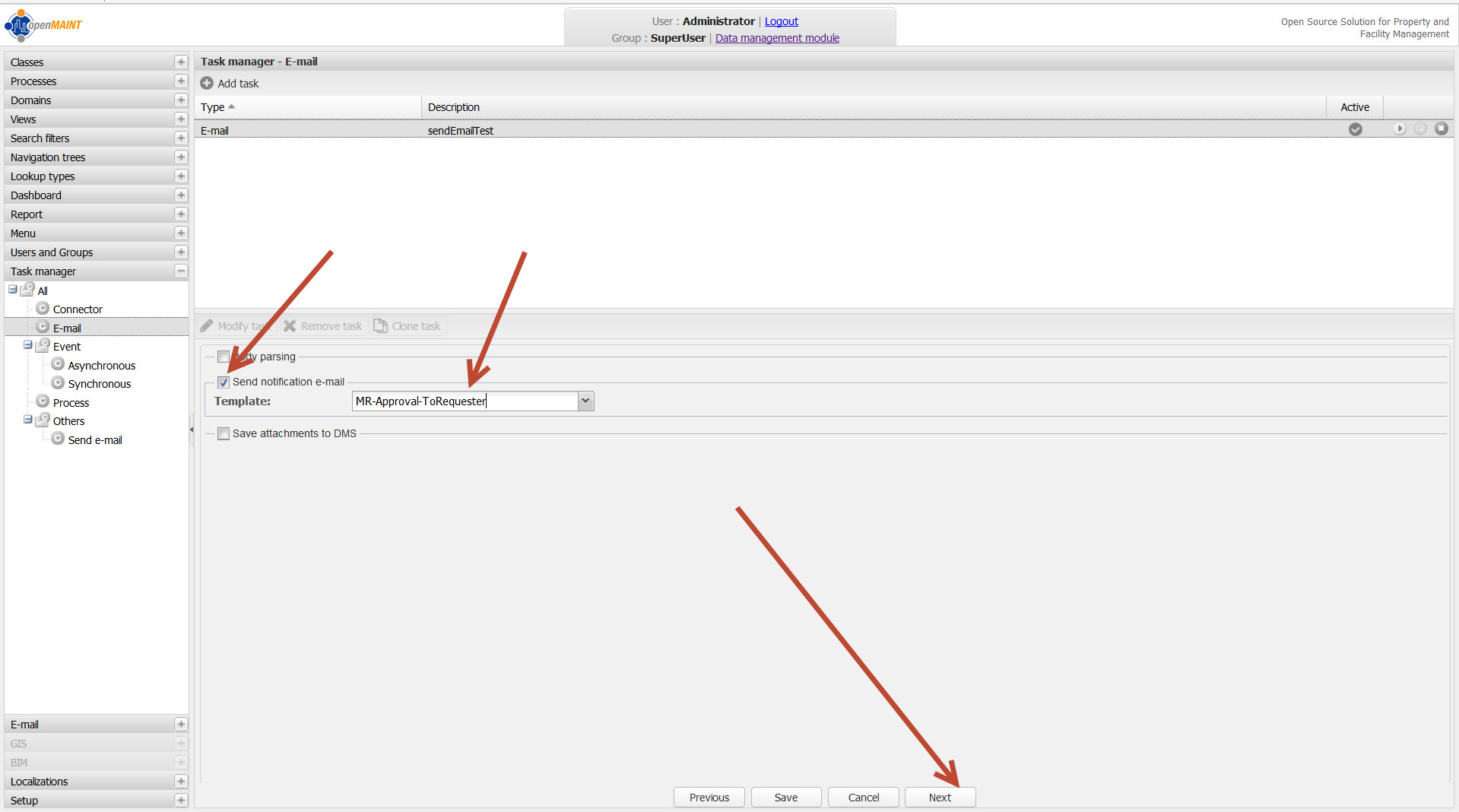Screen dimensions: 1459x812
Task: Click the clock icon beside Send e-mail
Action: (x=58, y=439)
